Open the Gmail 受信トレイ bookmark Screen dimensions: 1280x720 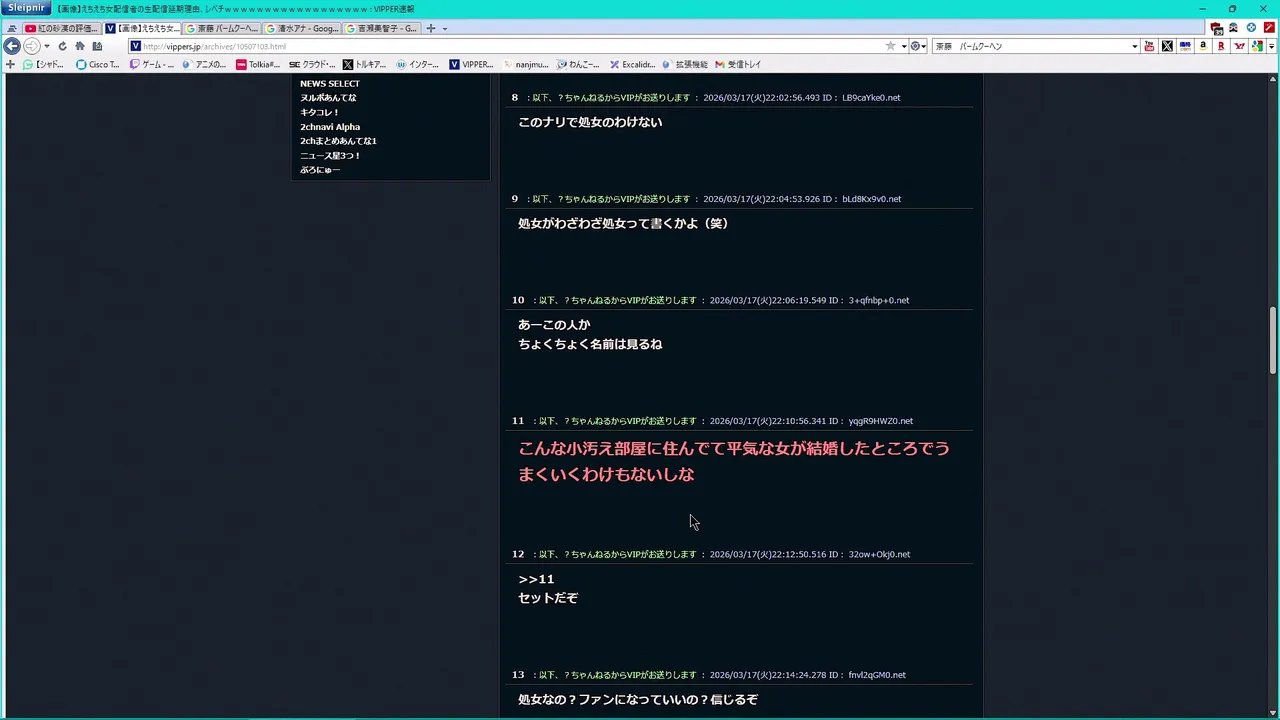[x=738, y=64]
